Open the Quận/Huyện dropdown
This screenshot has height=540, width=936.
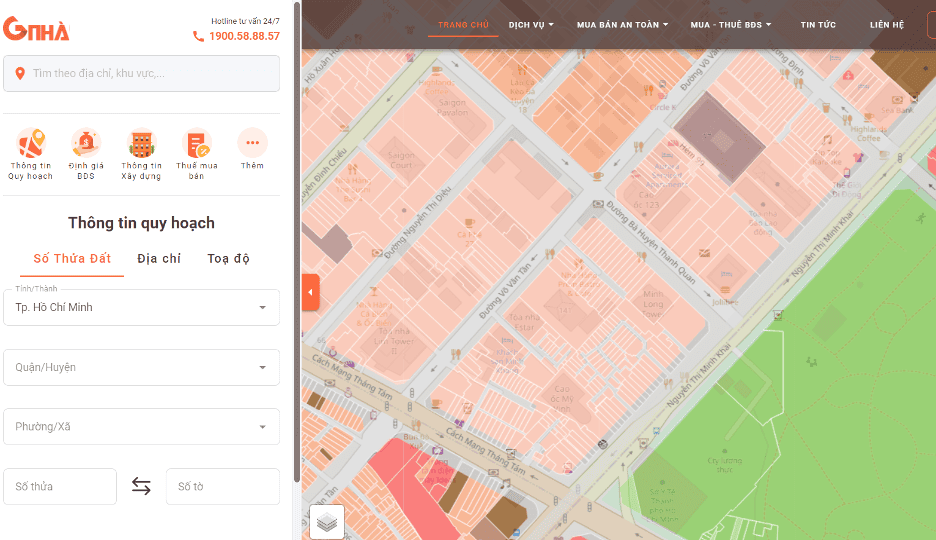[x=141, y=367]
